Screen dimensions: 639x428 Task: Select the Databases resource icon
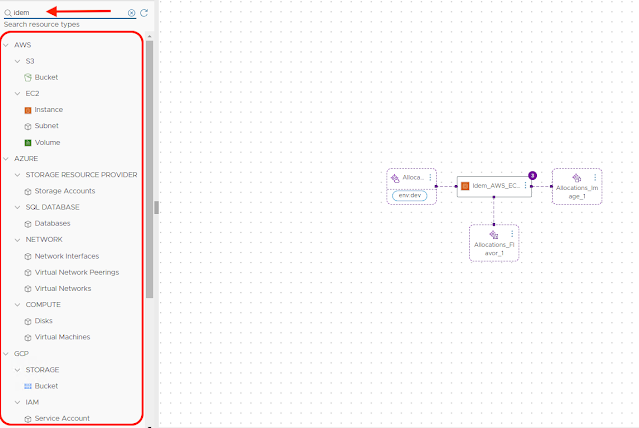[x=28, y=224]
